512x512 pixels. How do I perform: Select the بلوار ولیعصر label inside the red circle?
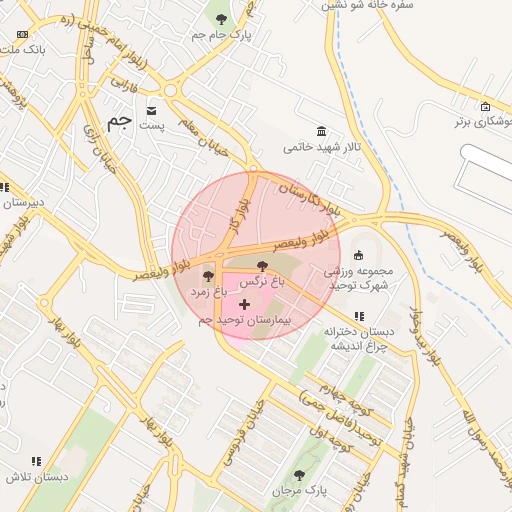click(301, 240)
